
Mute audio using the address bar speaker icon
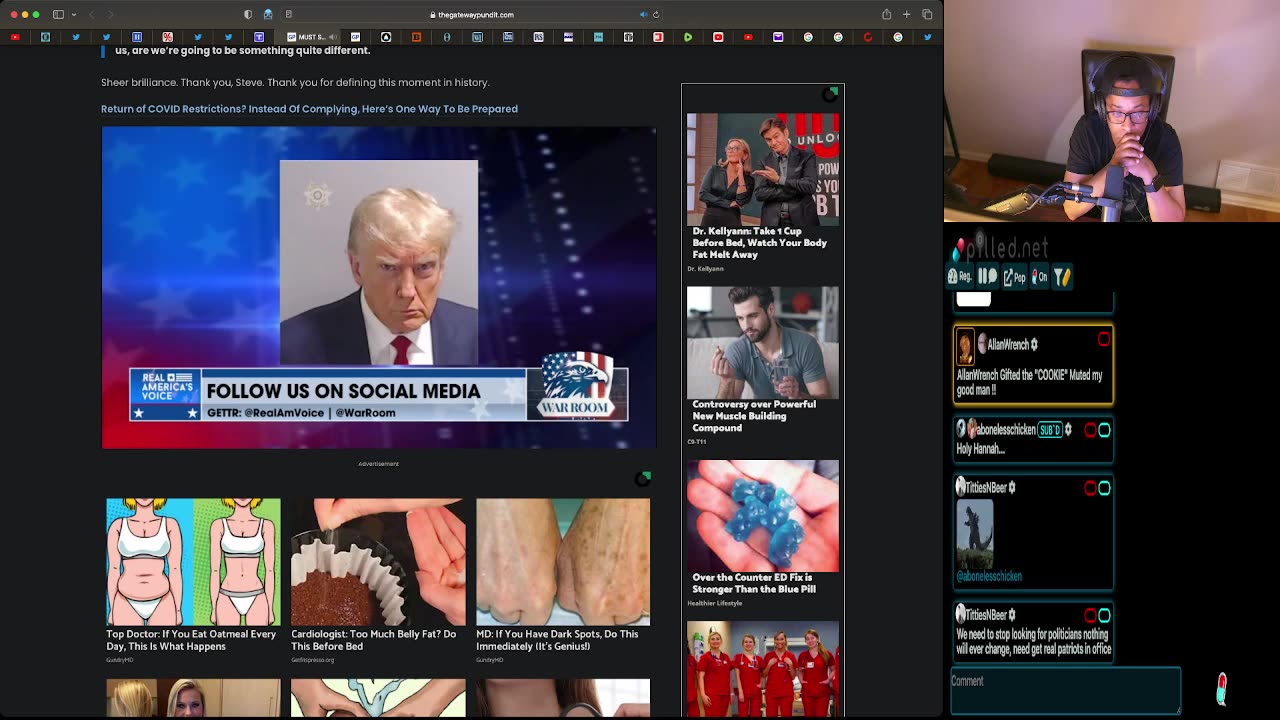click(643, 15)
